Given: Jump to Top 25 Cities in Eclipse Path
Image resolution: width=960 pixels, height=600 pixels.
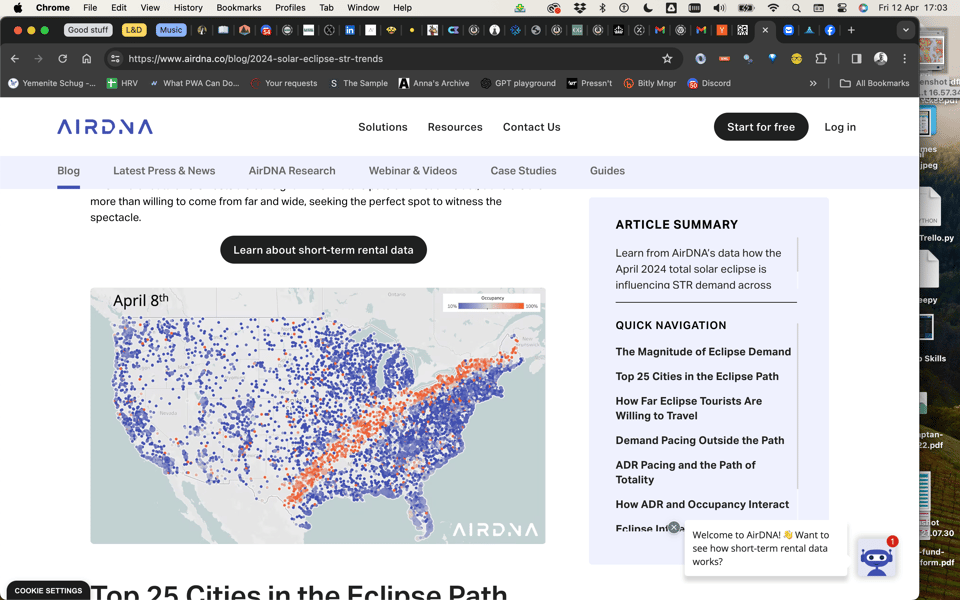Looking at the screenshot, I should pos(697,377).
